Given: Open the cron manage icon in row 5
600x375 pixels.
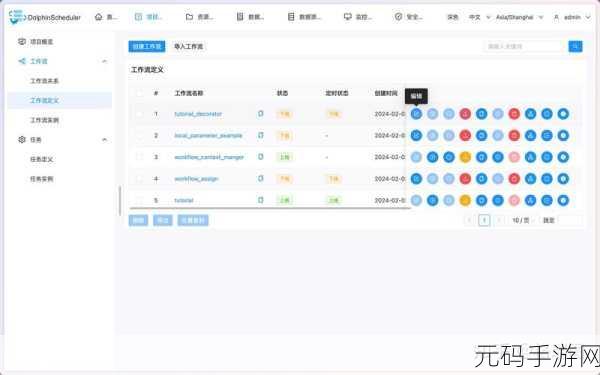Looking at the screenshot, I should pos(498,200).
